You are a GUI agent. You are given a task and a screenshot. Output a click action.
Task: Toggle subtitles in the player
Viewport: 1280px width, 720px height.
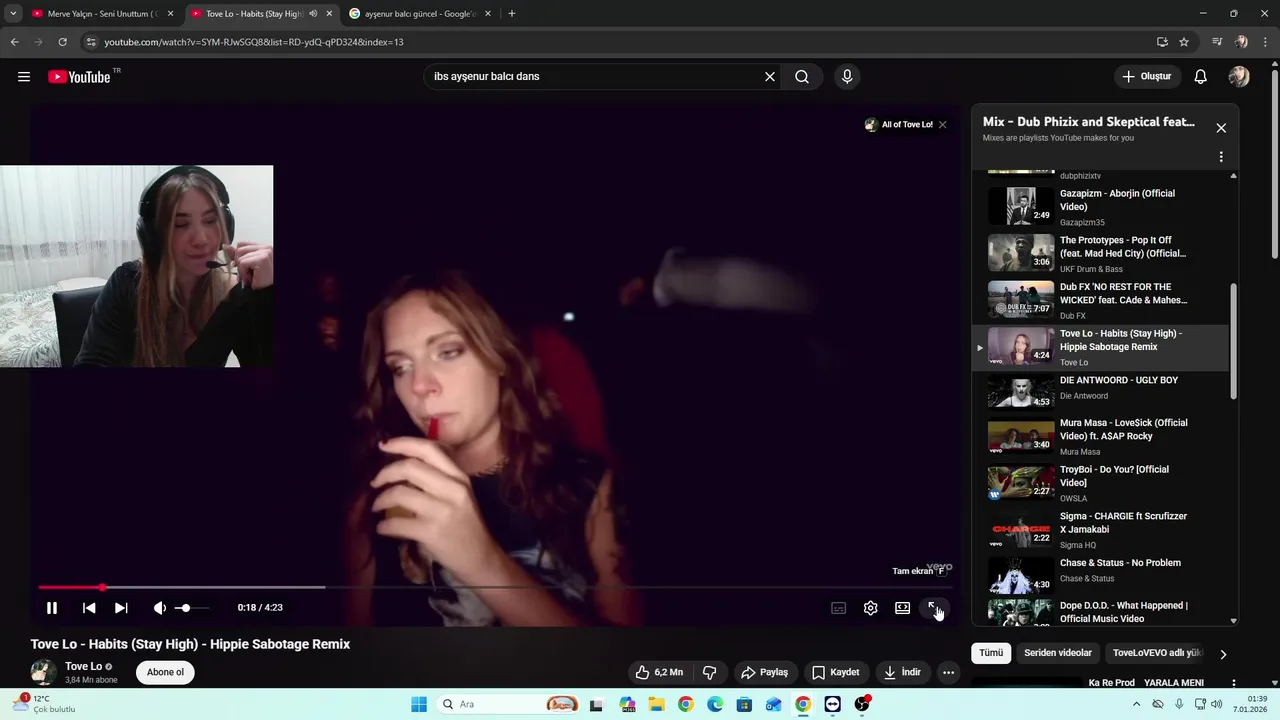(838, 608)
